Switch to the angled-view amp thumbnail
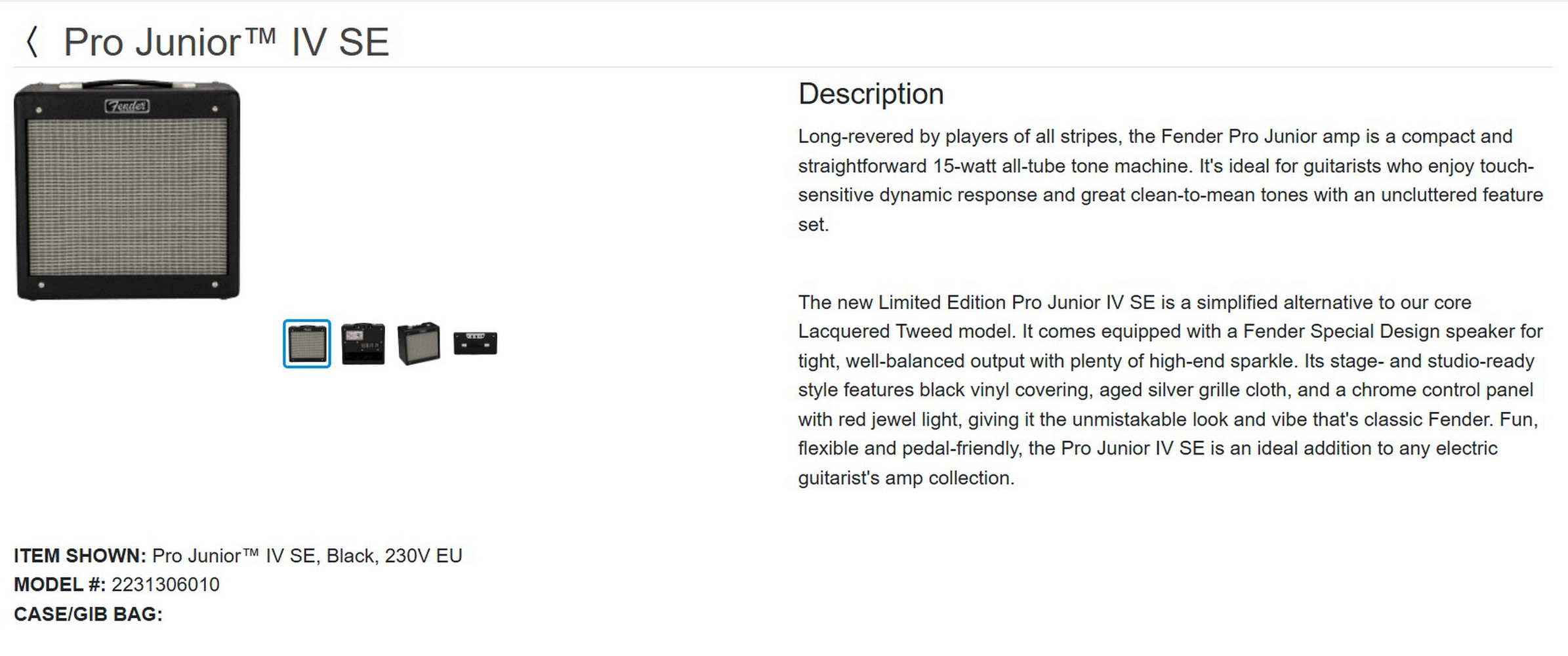This screenshot has width=1568, height=656. pos(419,343)
